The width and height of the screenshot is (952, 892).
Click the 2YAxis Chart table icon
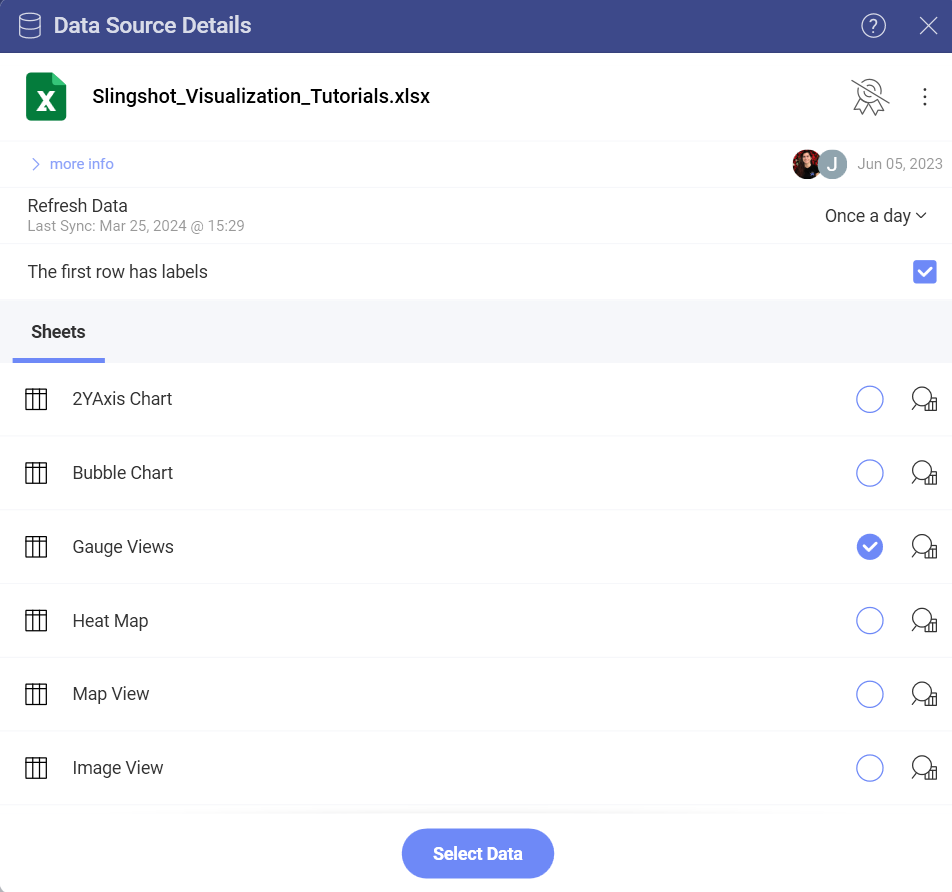click(x=36, y=399)
